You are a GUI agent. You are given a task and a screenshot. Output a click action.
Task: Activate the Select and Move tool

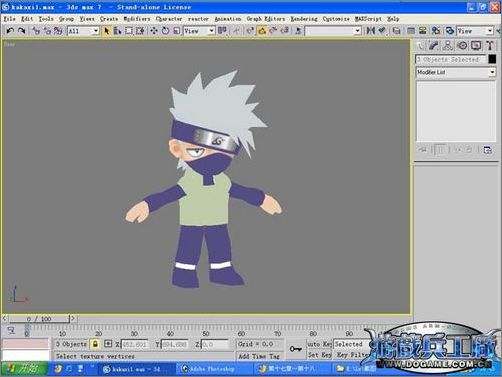point(154,31)
